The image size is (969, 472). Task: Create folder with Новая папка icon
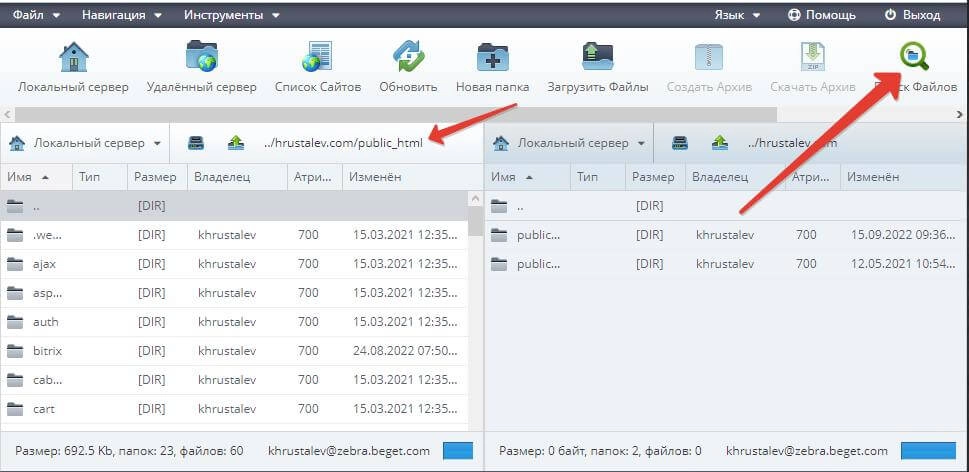[x=493, y=57]
